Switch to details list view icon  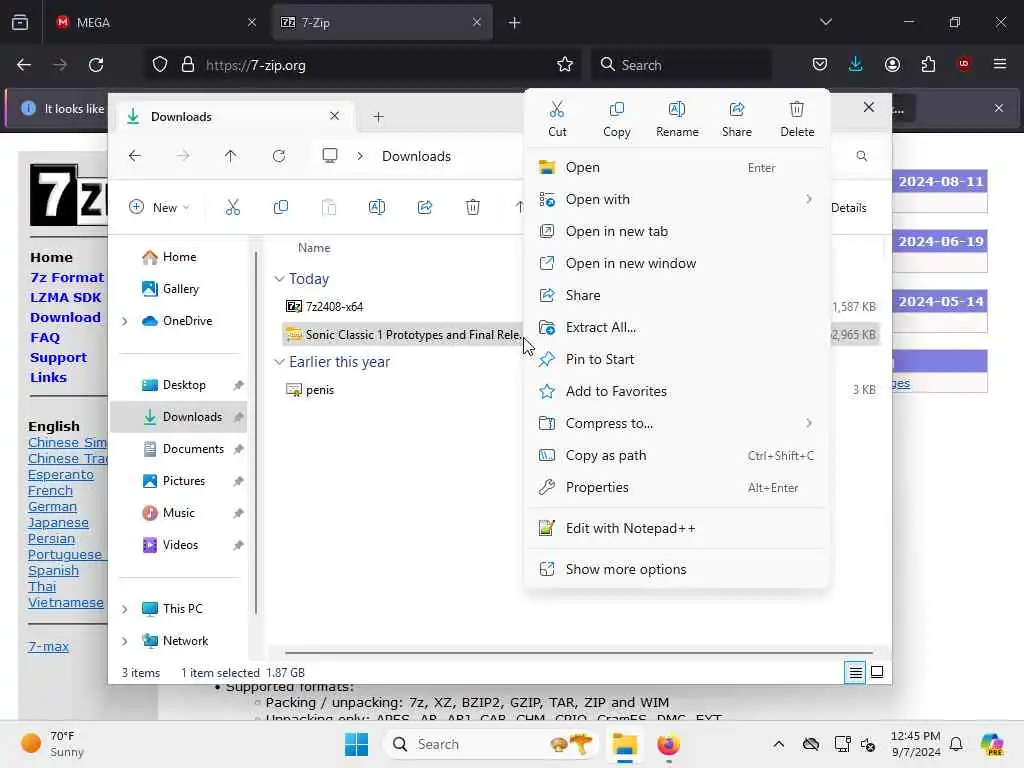point(855,672)
